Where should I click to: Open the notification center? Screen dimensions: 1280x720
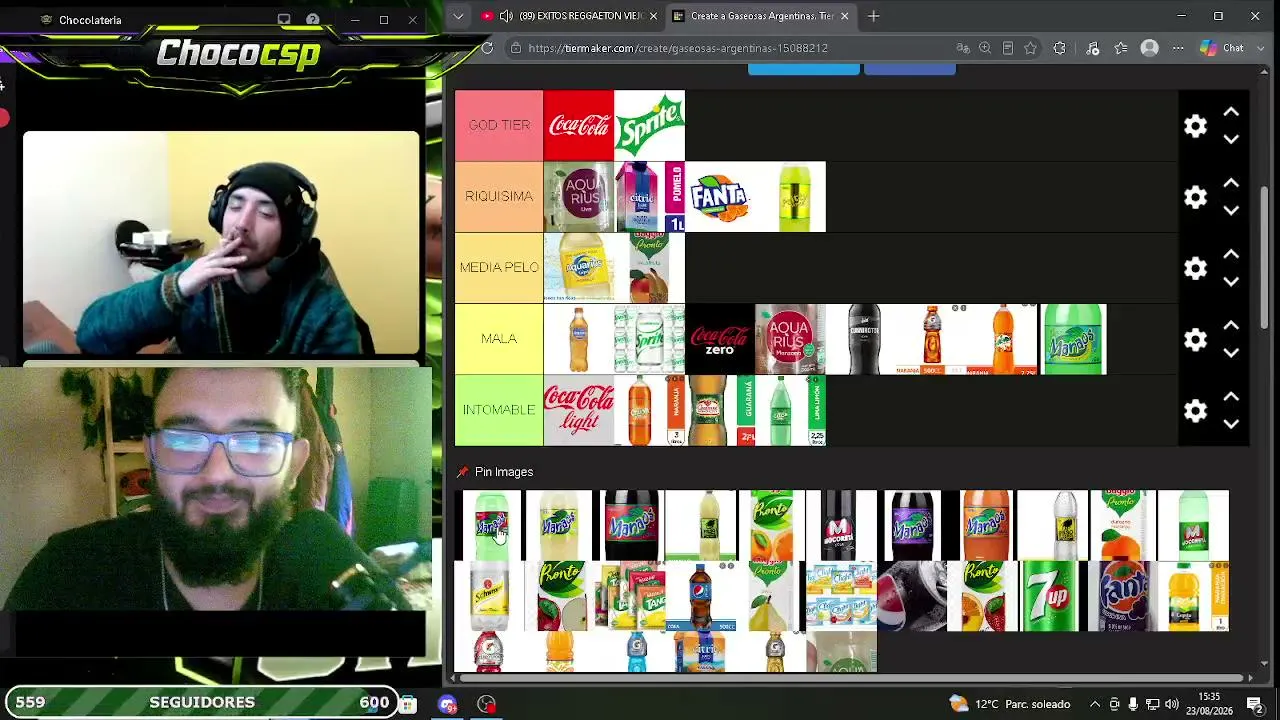[x=1255, y=704]
